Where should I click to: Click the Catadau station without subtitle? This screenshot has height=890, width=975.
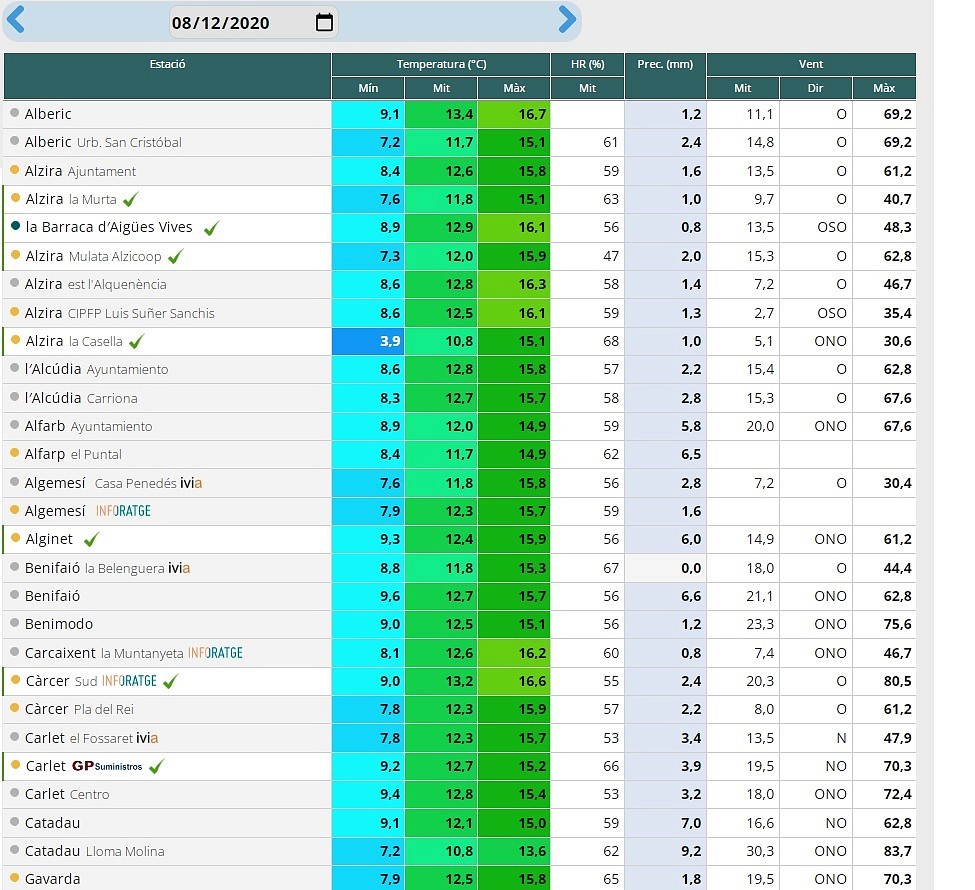[x=52, y=823]
